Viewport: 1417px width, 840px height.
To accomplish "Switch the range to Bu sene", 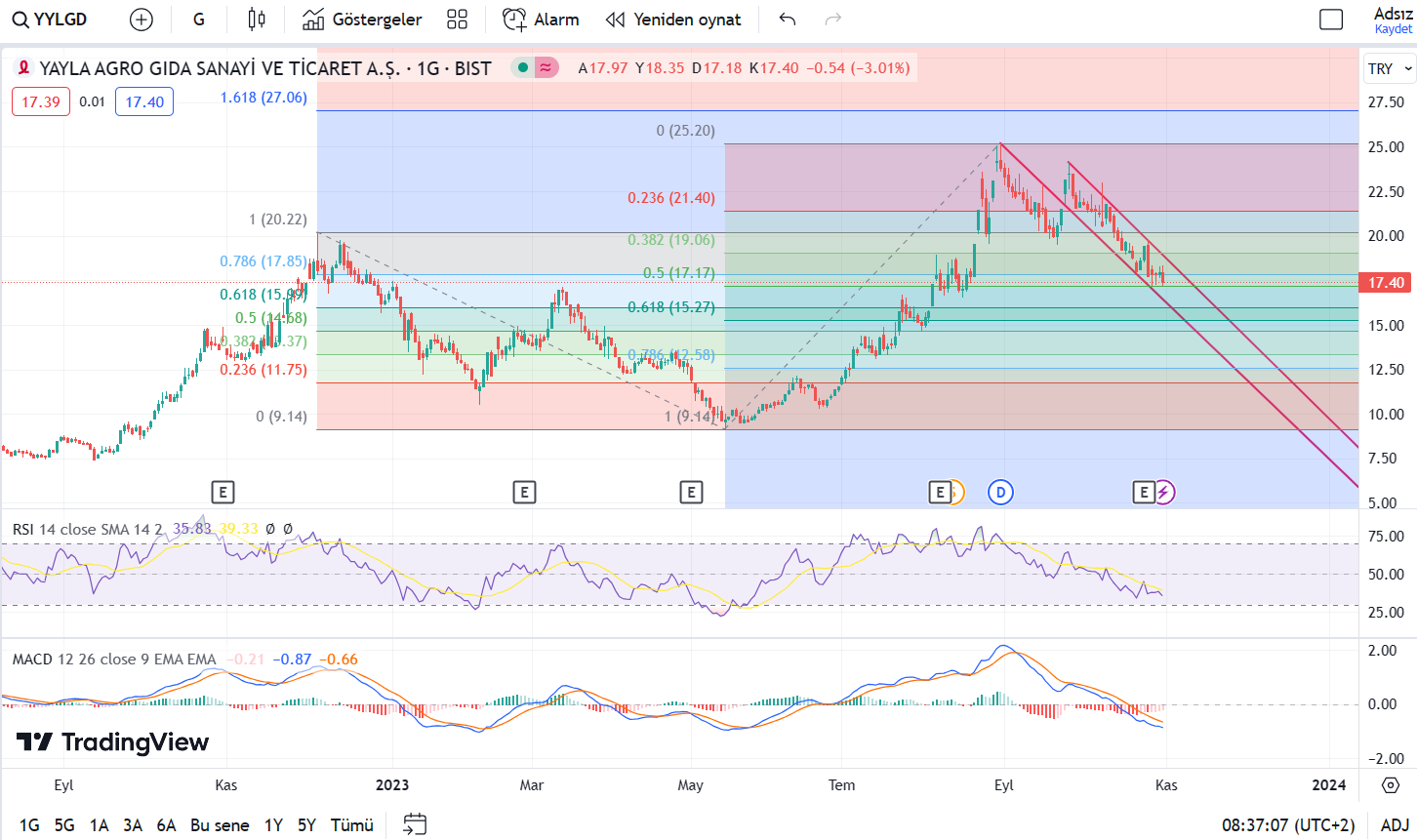I will (220, 825).
